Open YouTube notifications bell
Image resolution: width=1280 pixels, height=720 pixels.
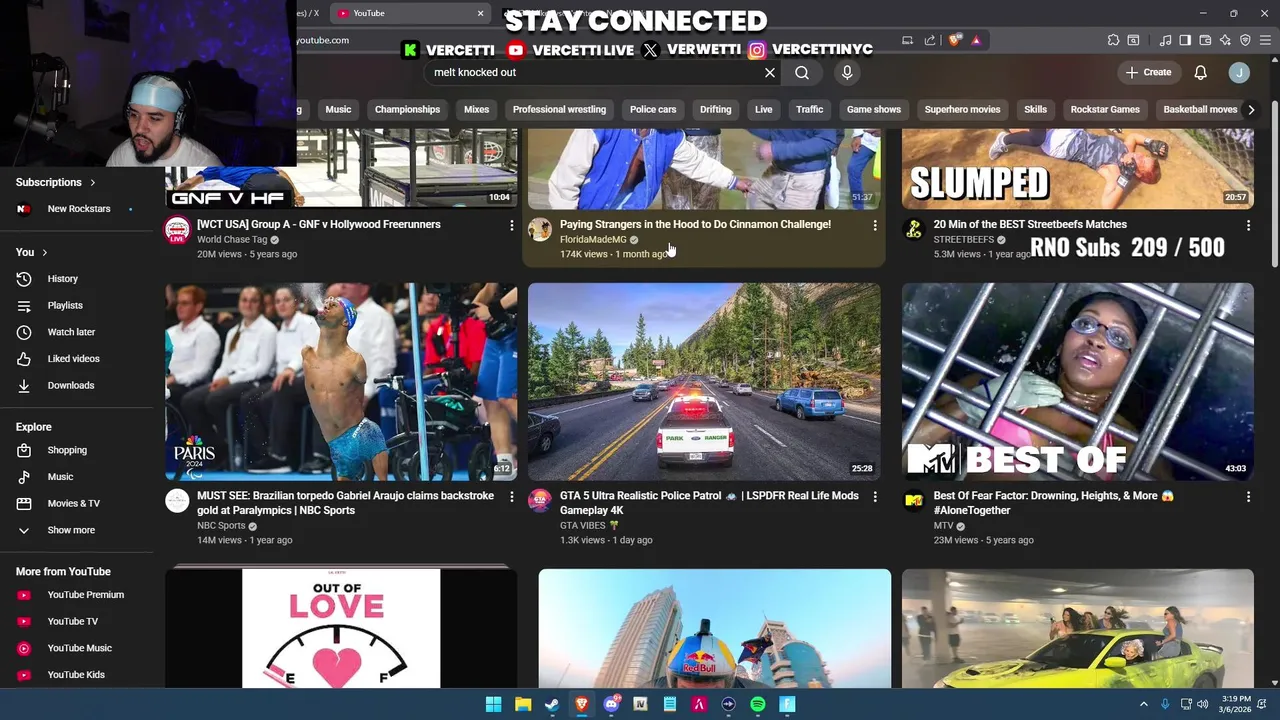1201,72
